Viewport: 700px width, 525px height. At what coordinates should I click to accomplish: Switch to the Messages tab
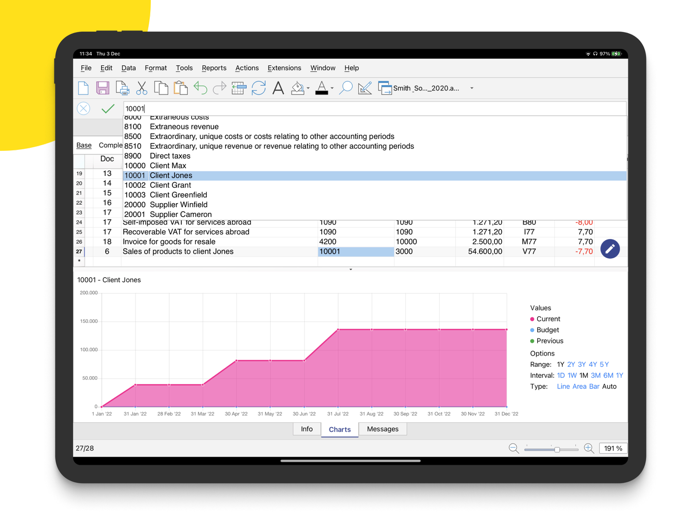(x=383, y=429)
